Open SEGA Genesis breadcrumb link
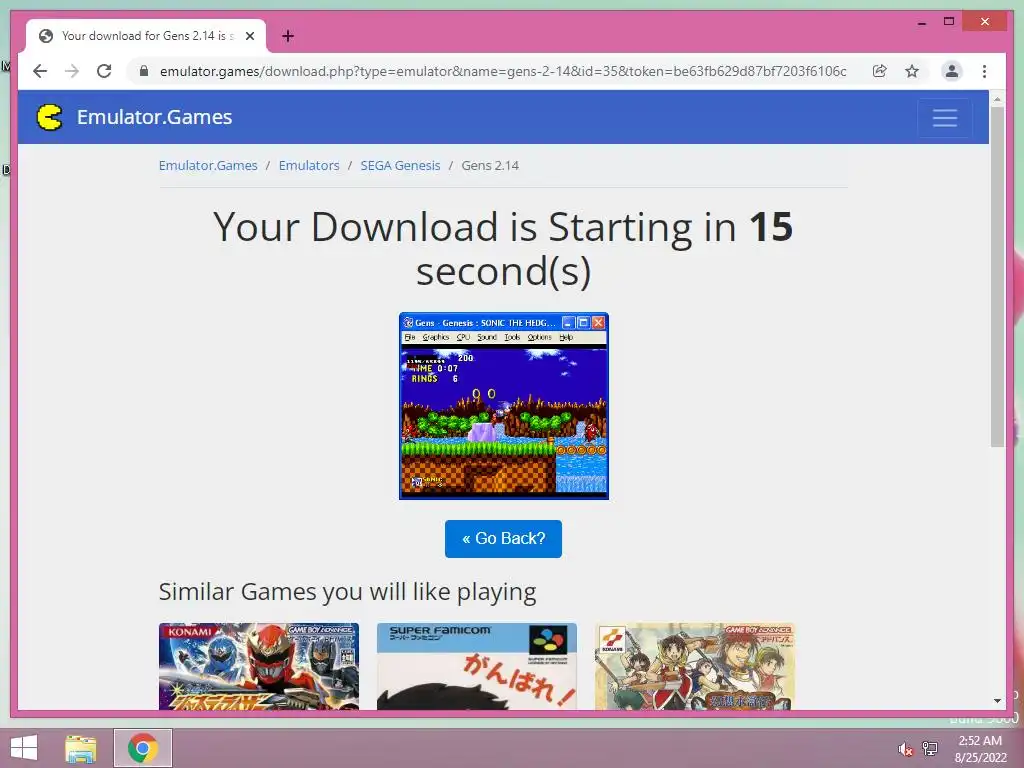The width and height of the screenshot is (1024, 768). coord(400,165)
